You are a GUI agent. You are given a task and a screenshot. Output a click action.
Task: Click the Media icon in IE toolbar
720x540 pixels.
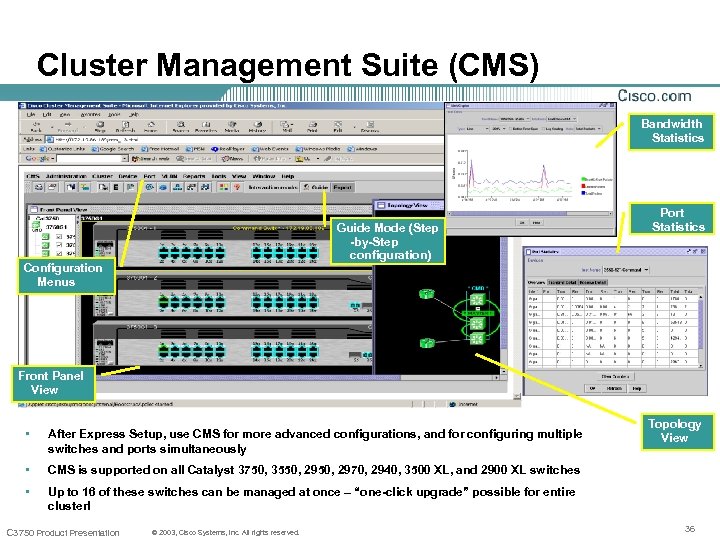(232, 124)
